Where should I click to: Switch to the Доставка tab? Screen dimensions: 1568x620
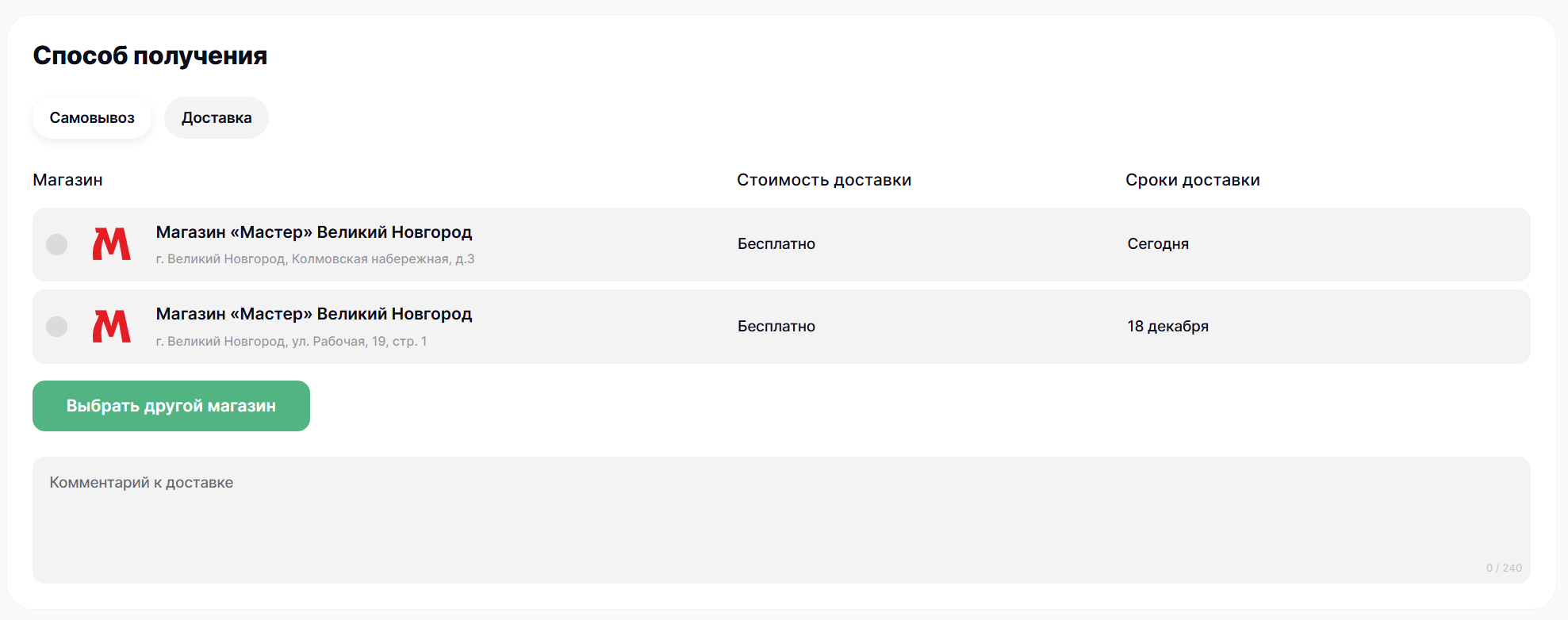[x=217, y=118]
